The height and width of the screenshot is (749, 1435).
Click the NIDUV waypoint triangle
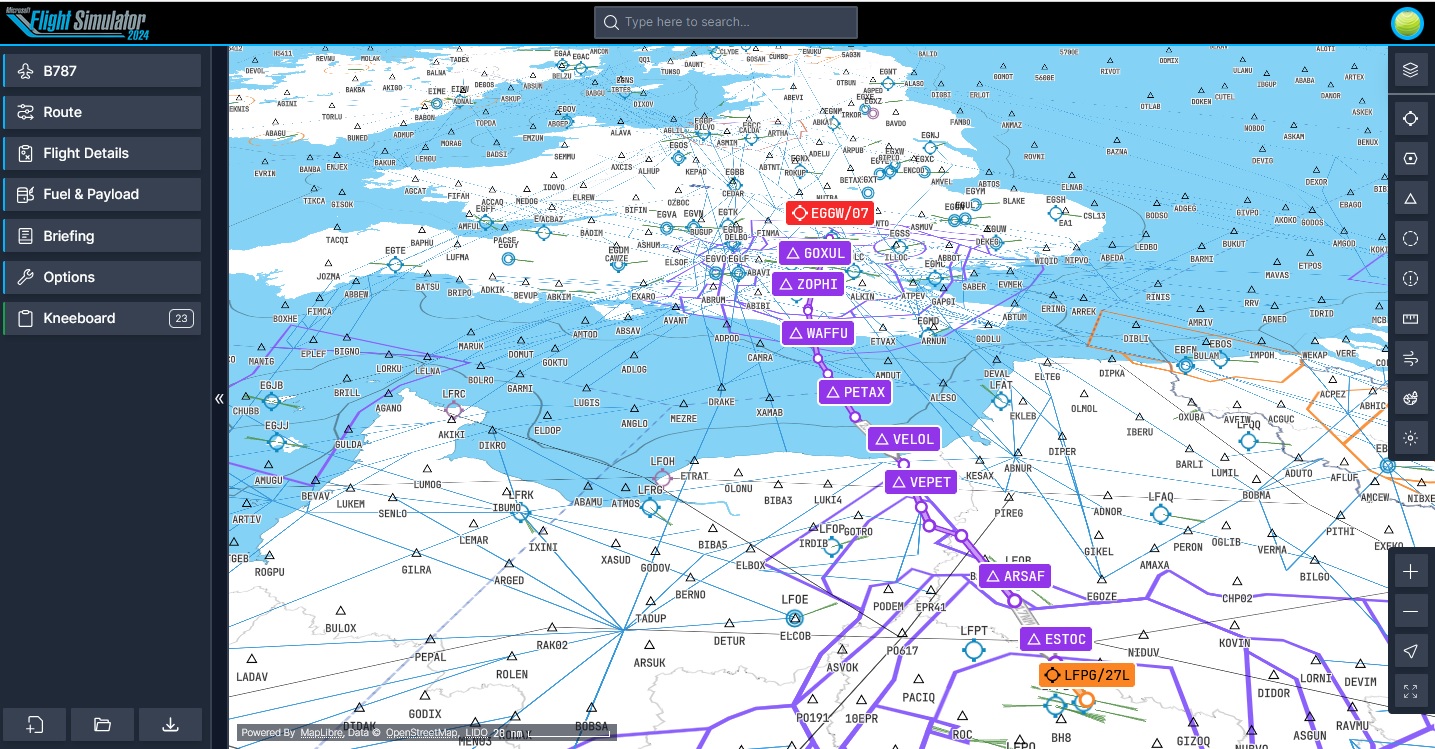pyautogui.click(x=1142, y=635)
